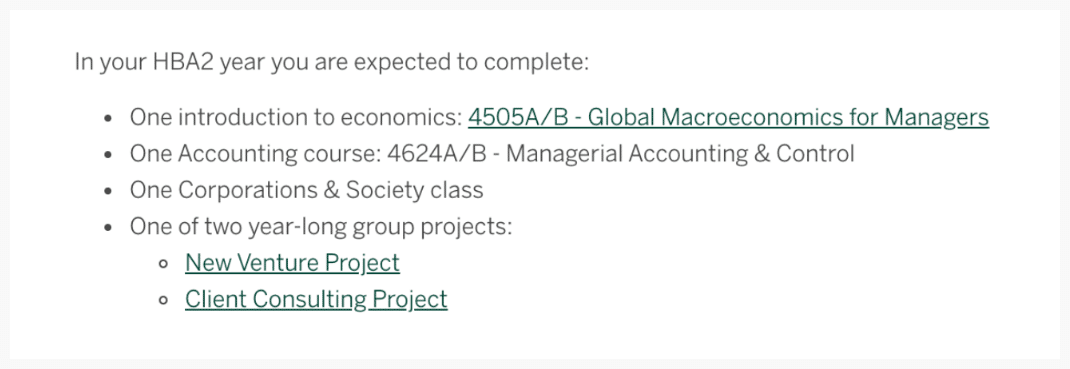Click the 'One Corporations & Society class' line

[x=306, y=190]
